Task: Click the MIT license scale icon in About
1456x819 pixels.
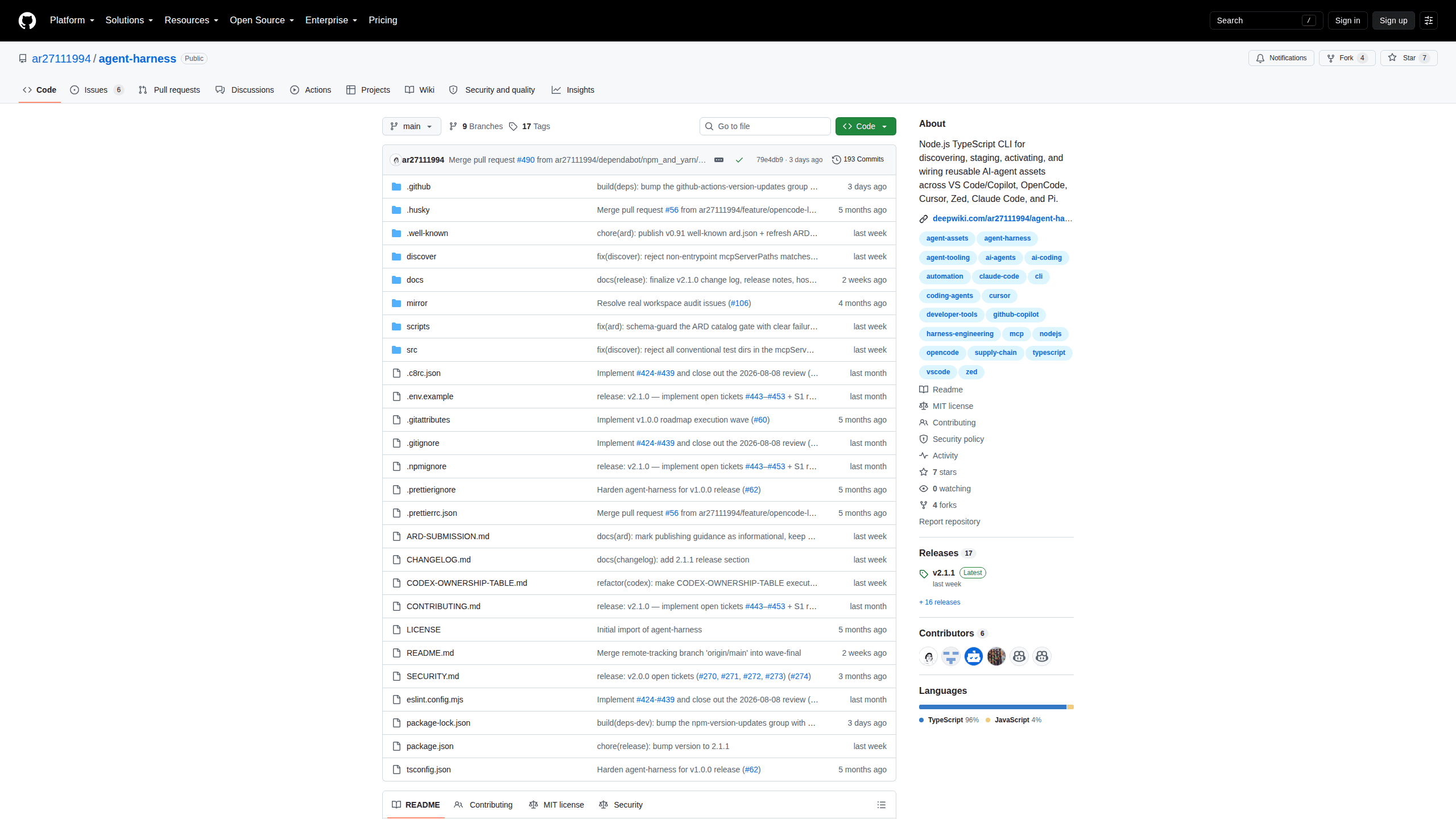Action: pos(924,406)
